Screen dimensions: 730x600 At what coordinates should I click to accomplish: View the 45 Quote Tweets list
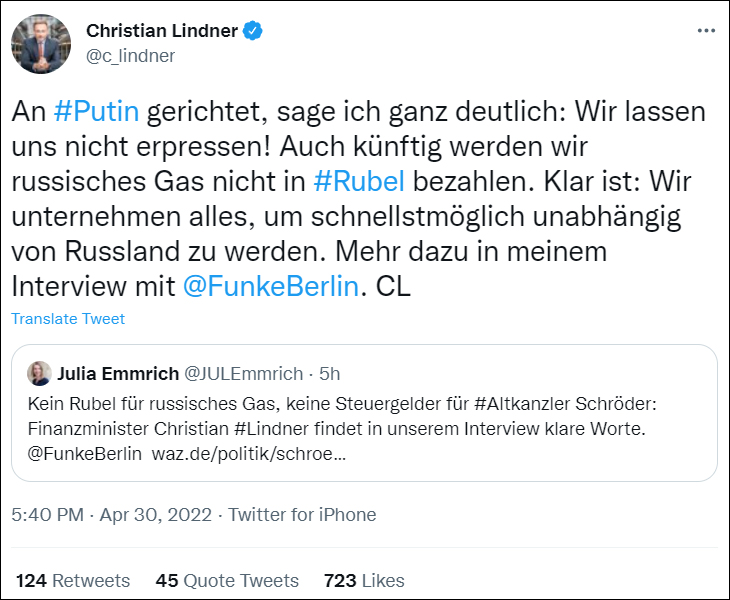pyautogui.click(x=227, y=580)
